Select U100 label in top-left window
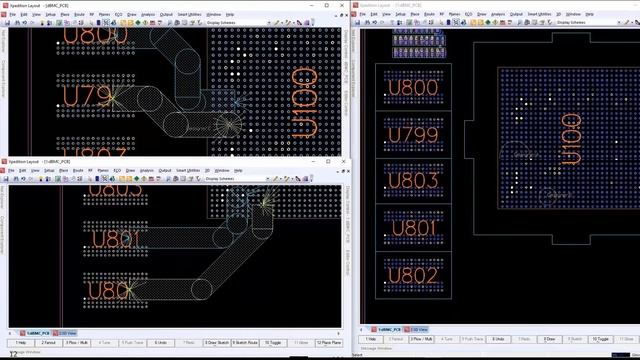The height and width of the screenshot is (360, 640). 304,103
